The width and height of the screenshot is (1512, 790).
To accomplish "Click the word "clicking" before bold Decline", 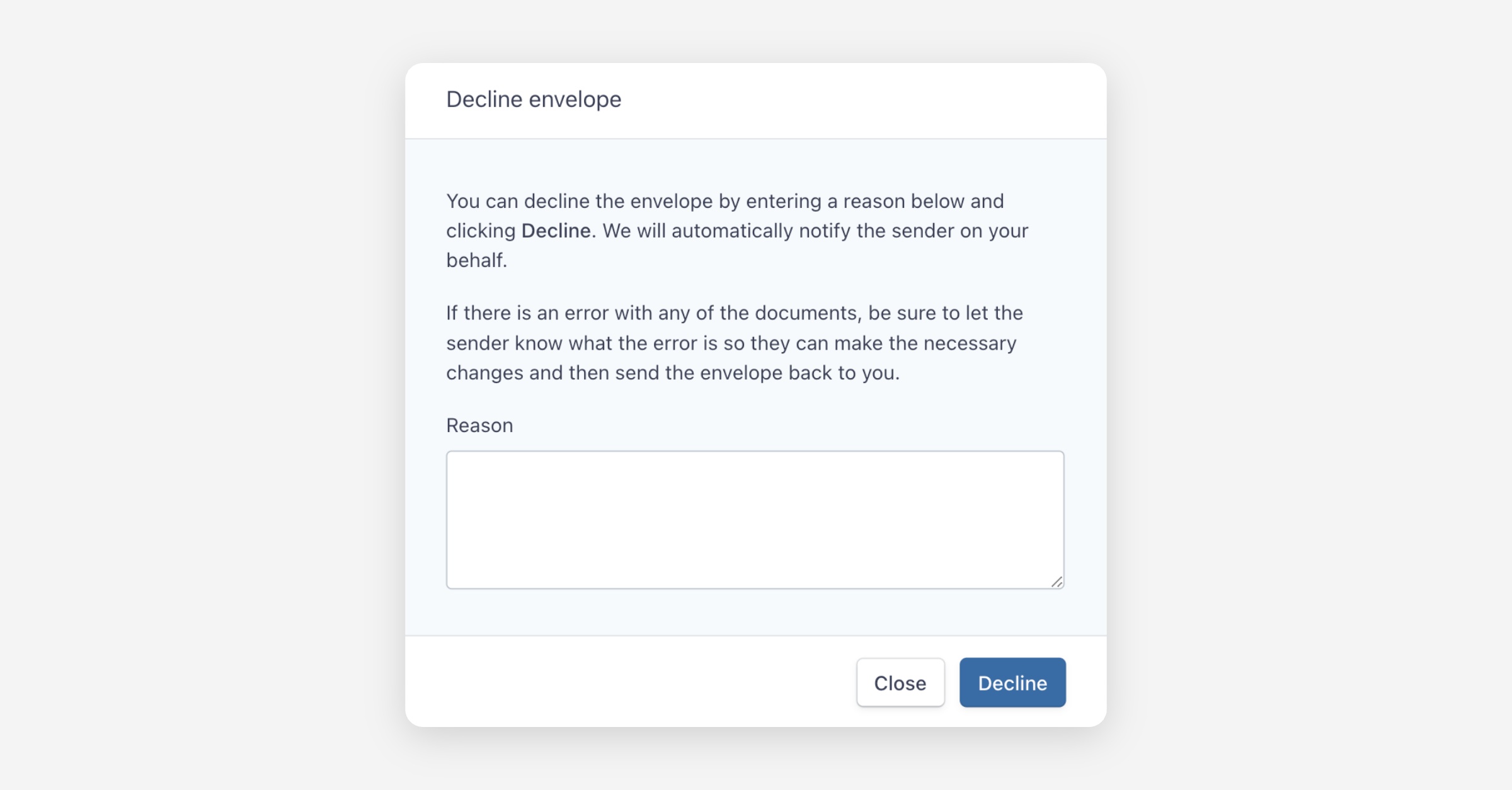I will click(x=481, y=231).
